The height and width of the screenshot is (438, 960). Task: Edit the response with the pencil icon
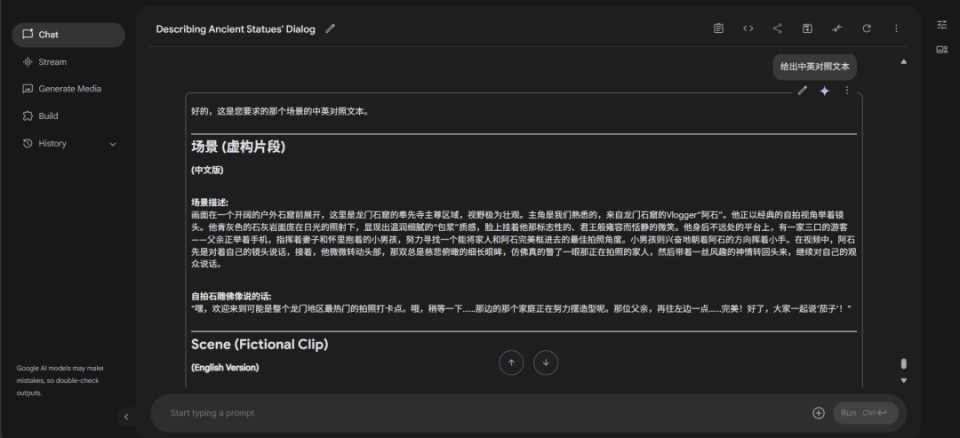(802, 91)
